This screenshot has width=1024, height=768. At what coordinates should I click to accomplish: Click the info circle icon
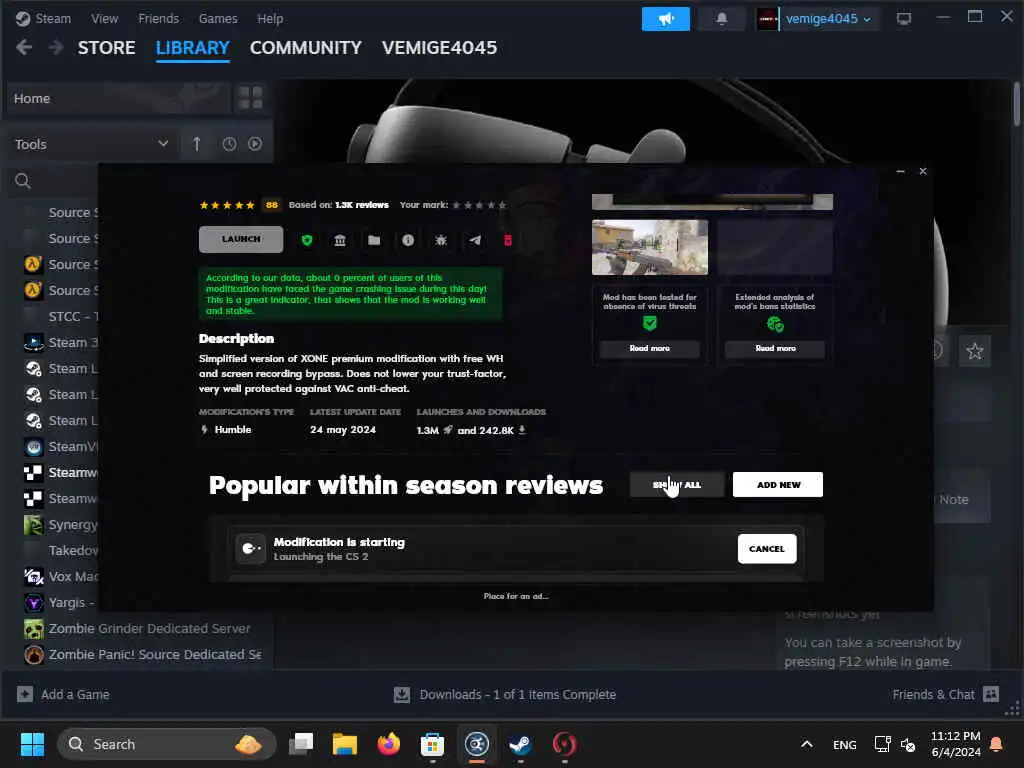click(x=408, y=240)
